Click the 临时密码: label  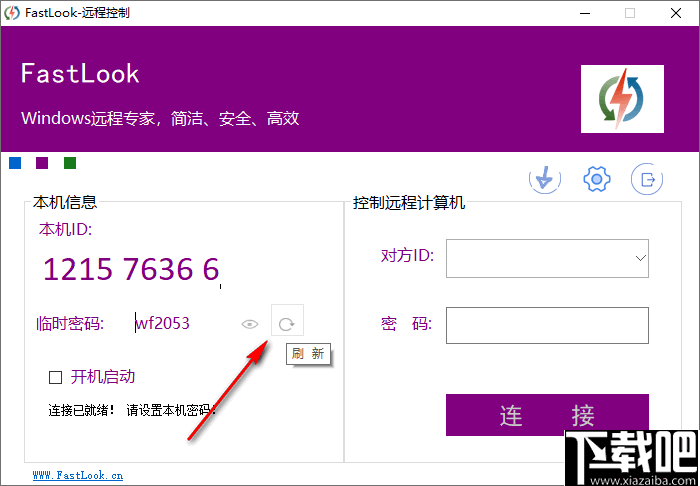coord(70,324)
